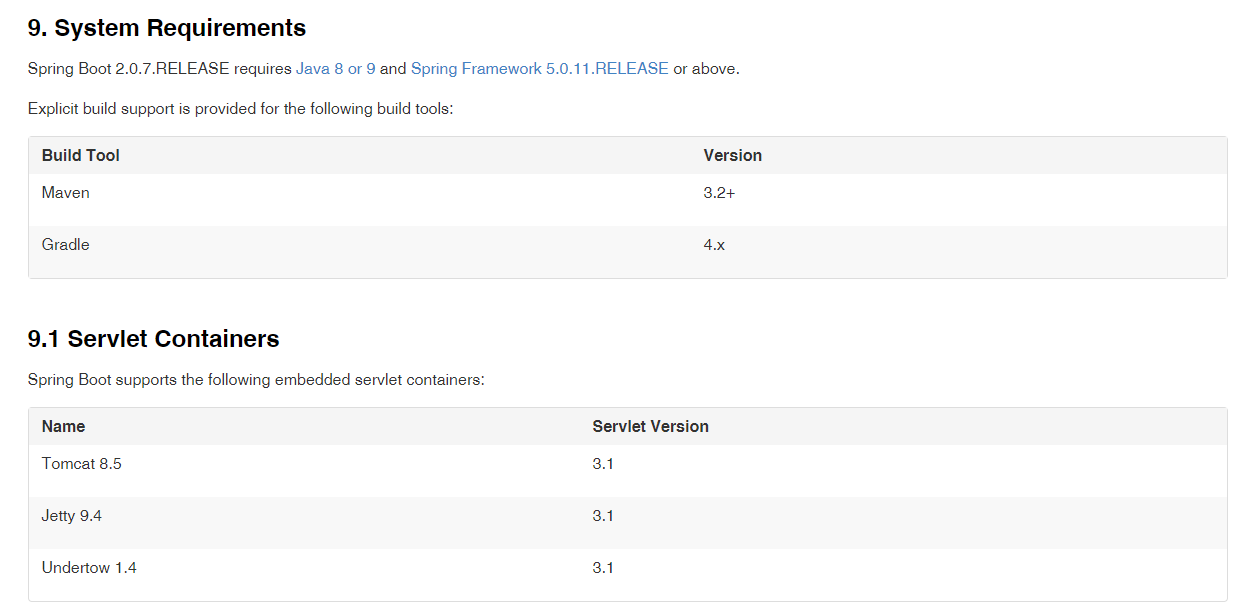Viewport: 1251px width, 609px height.
Task: Click the "Name" column header
Action: pyautogui.click(x=63, y=426)
